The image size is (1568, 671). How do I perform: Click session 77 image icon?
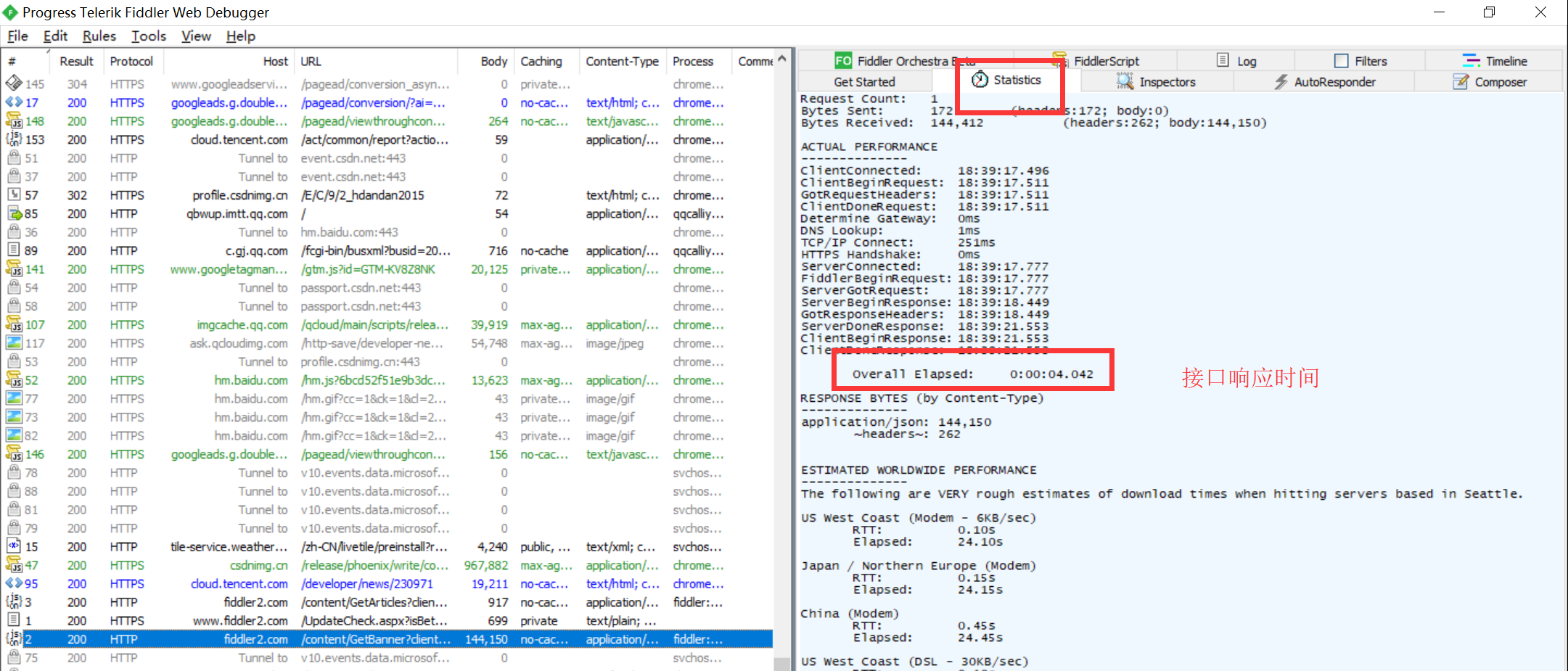[14, 398]
